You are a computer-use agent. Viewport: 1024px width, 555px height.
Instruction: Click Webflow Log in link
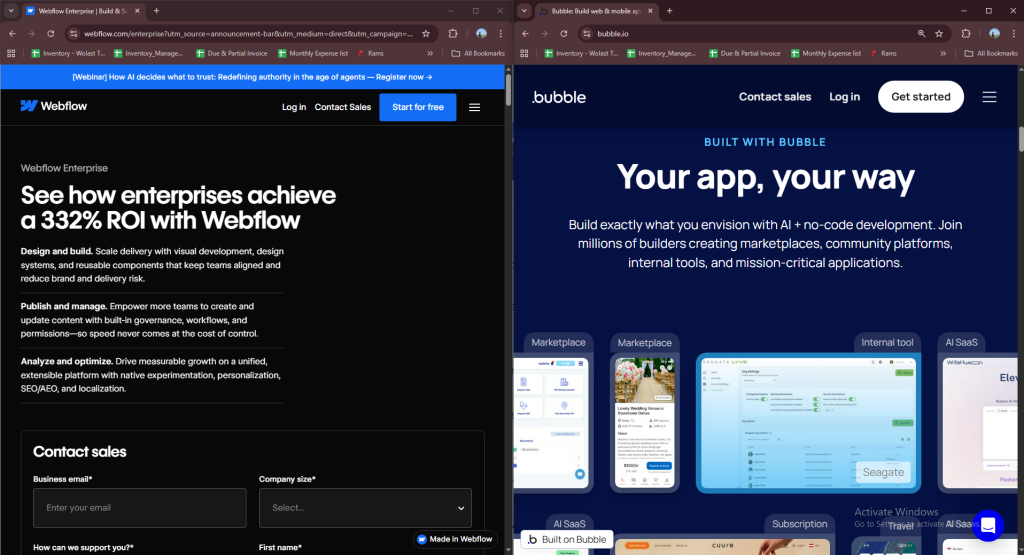coord(294,107)
